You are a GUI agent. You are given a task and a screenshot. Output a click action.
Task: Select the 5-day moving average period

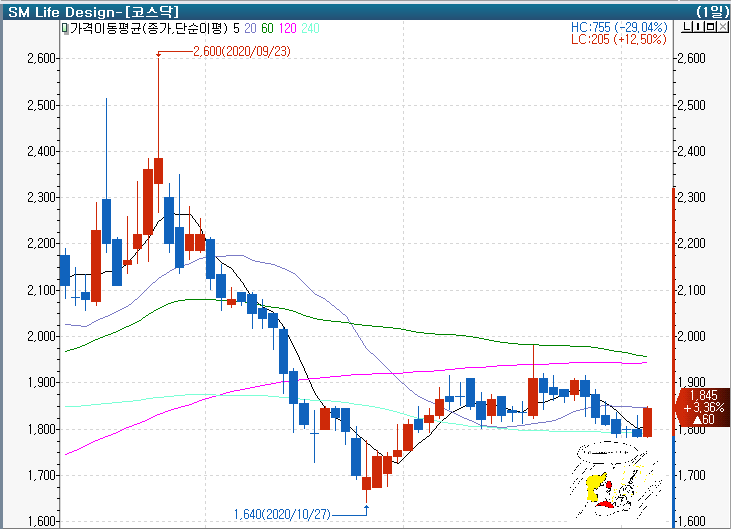[234, 29]
